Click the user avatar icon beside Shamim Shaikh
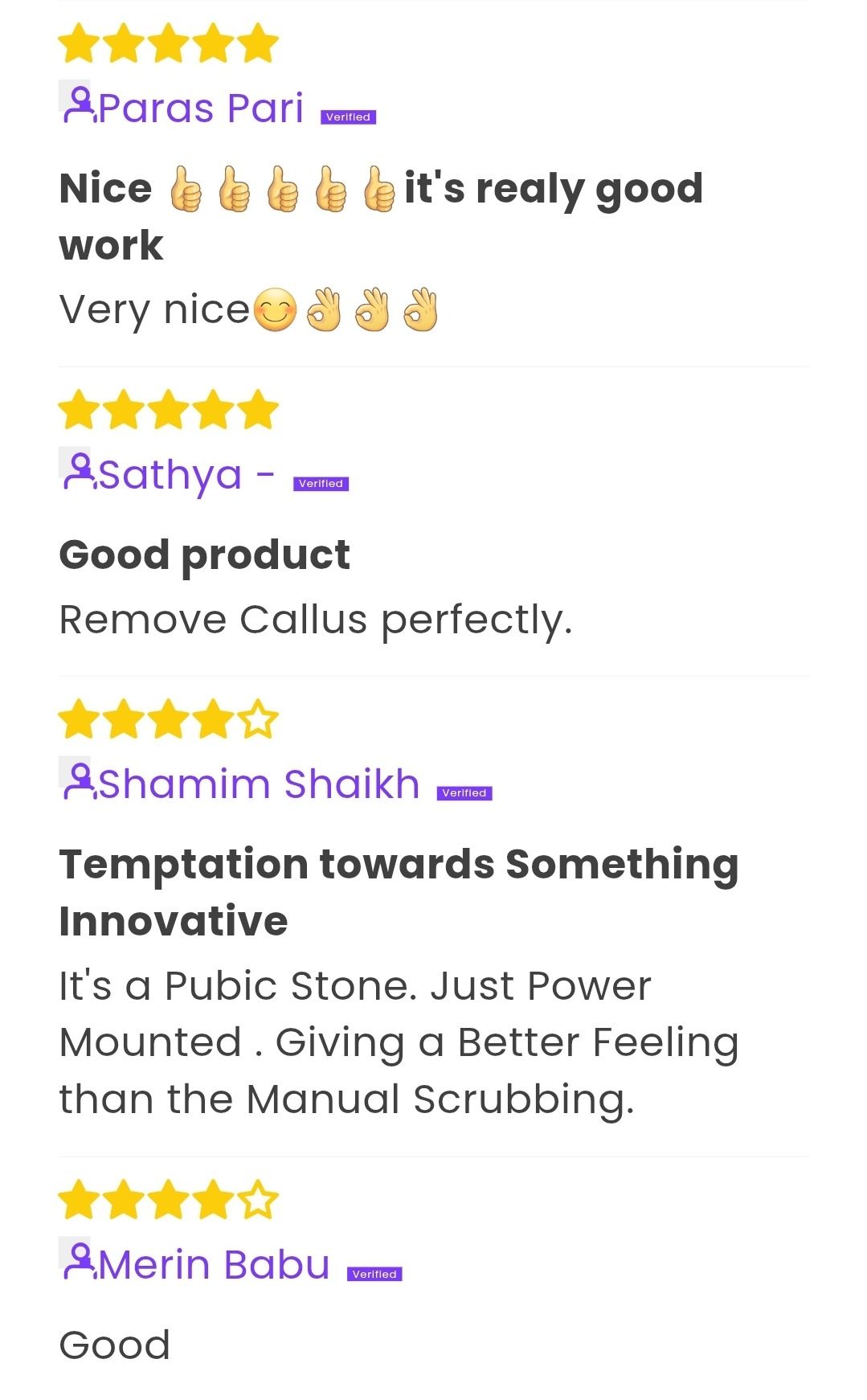This screenshot has width=867, height=1400. pos(76,780)
